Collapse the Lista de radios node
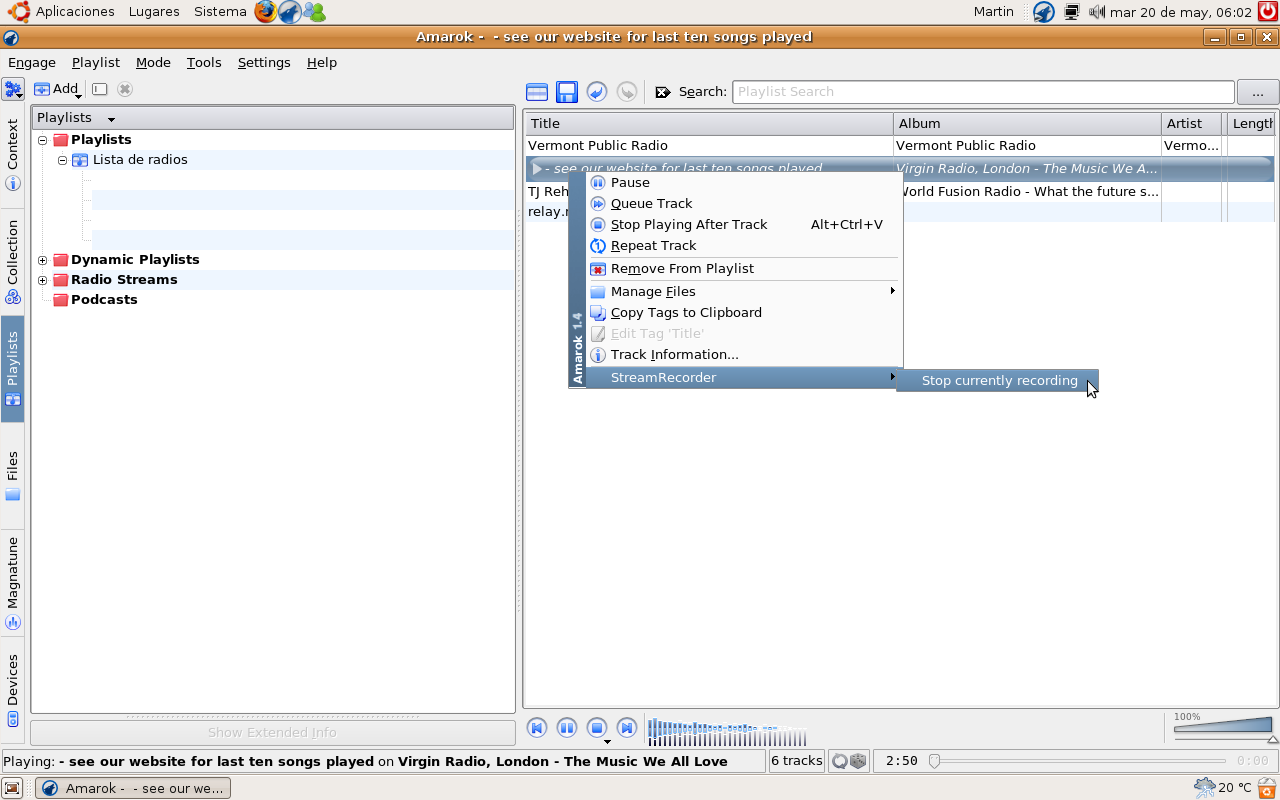This screenshot has width=1280, height=800. [62, 160]
